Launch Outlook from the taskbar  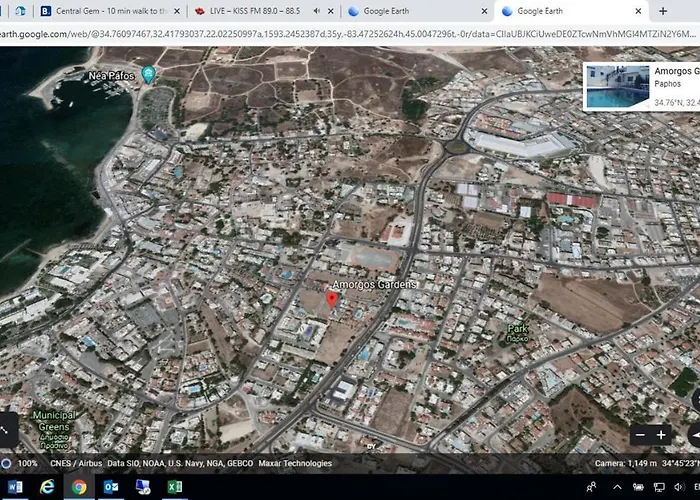111,487
